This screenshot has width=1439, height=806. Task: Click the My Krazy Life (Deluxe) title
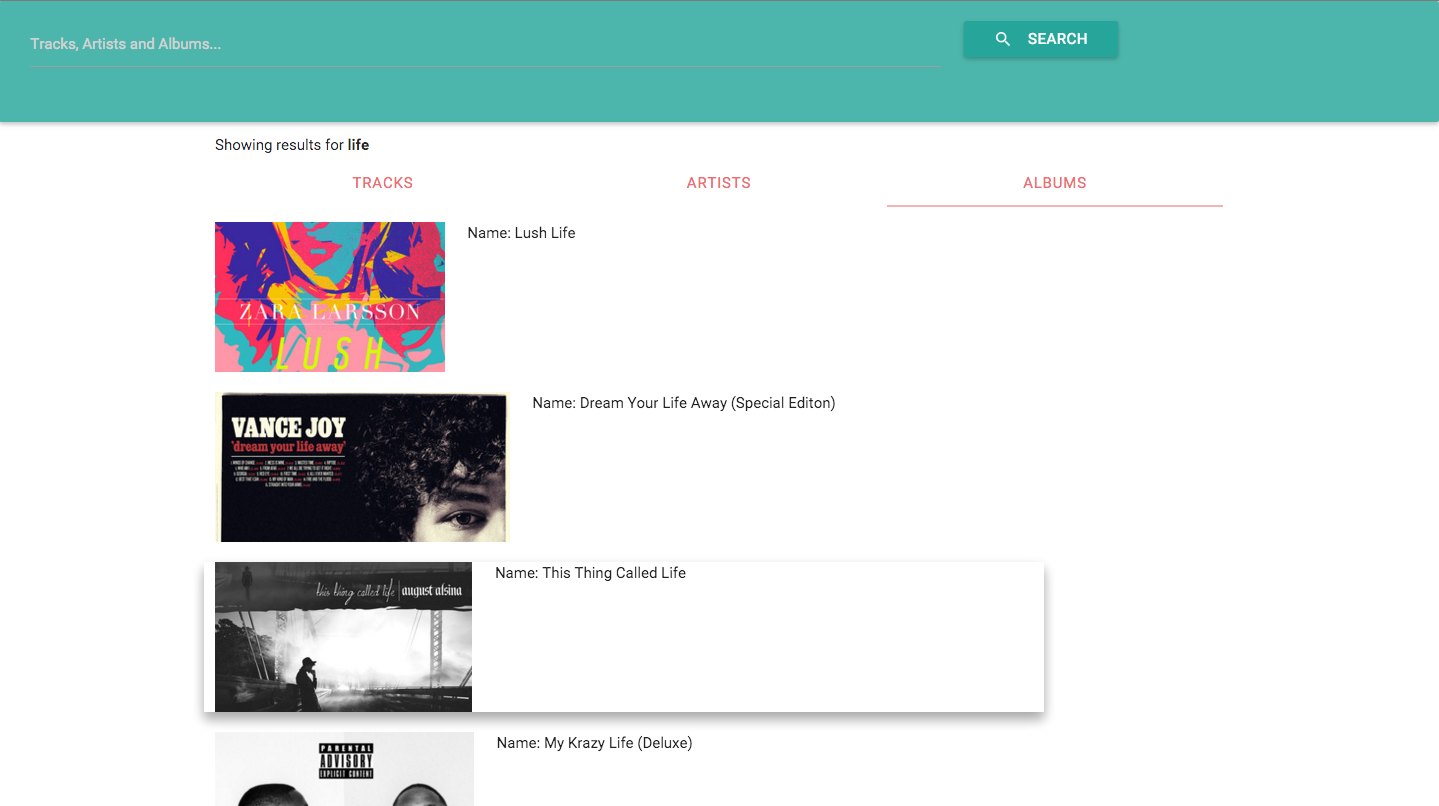pyautogui.click(x=618, y=743)
